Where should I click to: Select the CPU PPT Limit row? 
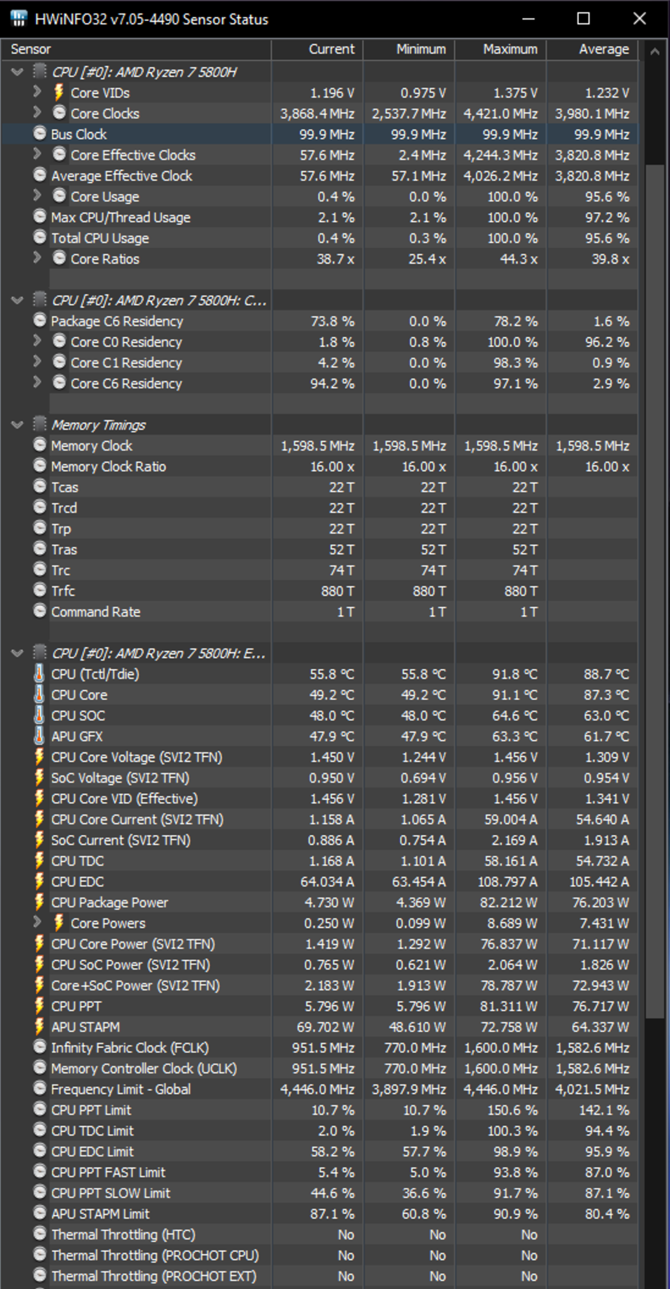pos(320,1110)
